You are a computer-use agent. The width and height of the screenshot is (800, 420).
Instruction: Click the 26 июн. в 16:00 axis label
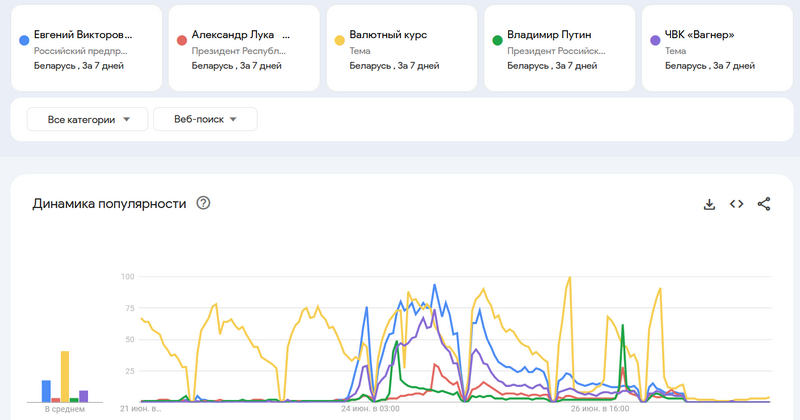tap(600, 408)
